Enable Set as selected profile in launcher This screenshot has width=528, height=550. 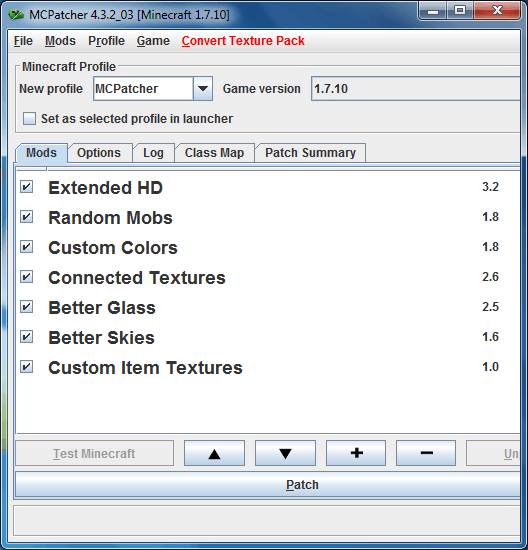(x=29, y=119)
